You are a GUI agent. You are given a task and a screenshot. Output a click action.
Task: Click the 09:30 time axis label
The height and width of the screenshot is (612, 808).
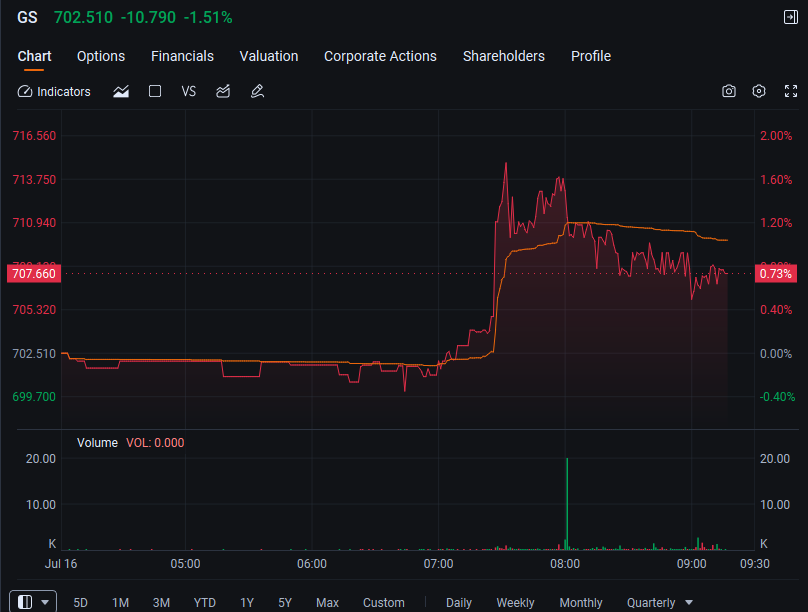click(755, 564)
